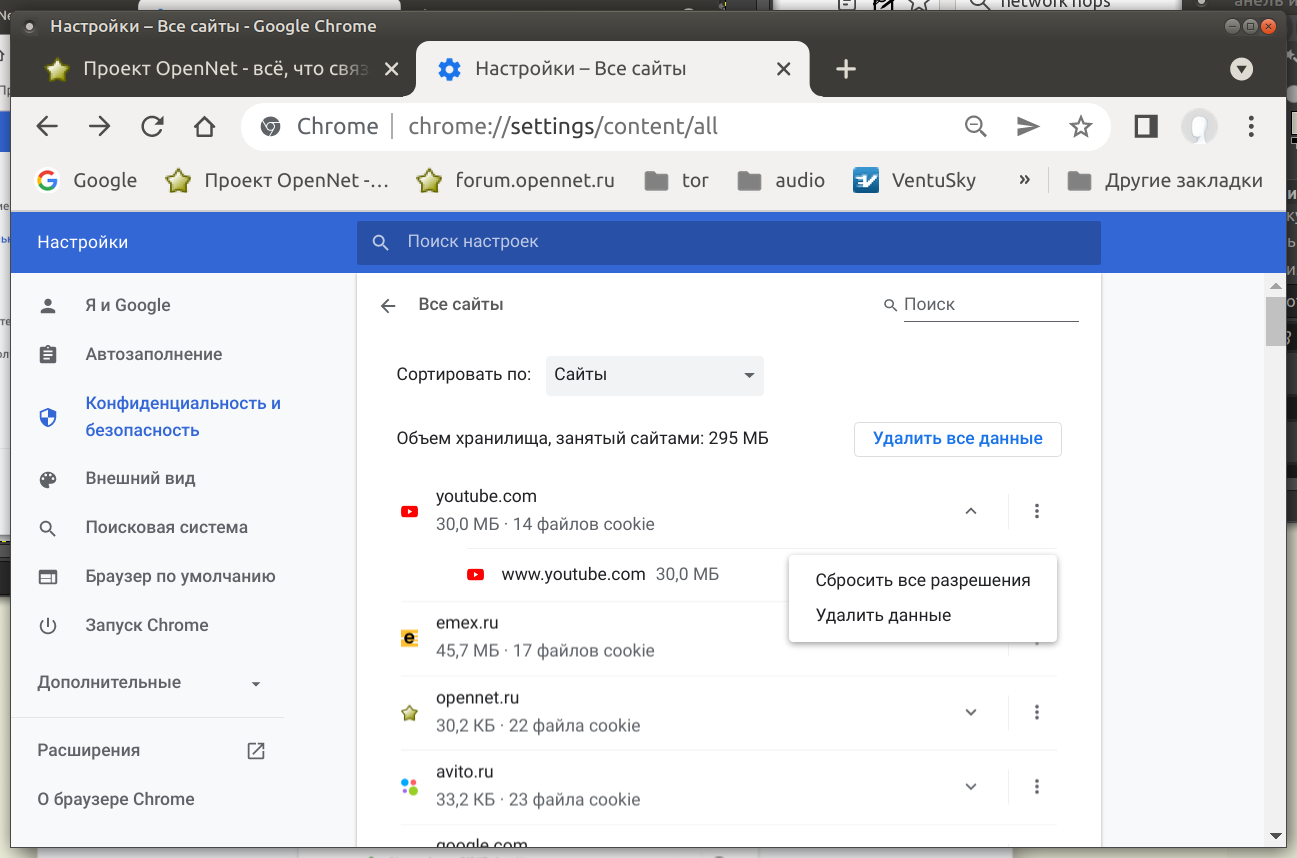Expand Дополнительные section in sidebar

click(x=148, y=683)
